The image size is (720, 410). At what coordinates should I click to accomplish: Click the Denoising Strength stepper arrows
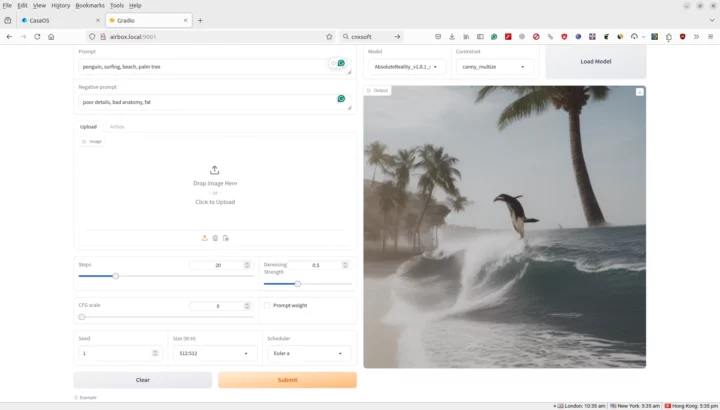coord(345,265)
